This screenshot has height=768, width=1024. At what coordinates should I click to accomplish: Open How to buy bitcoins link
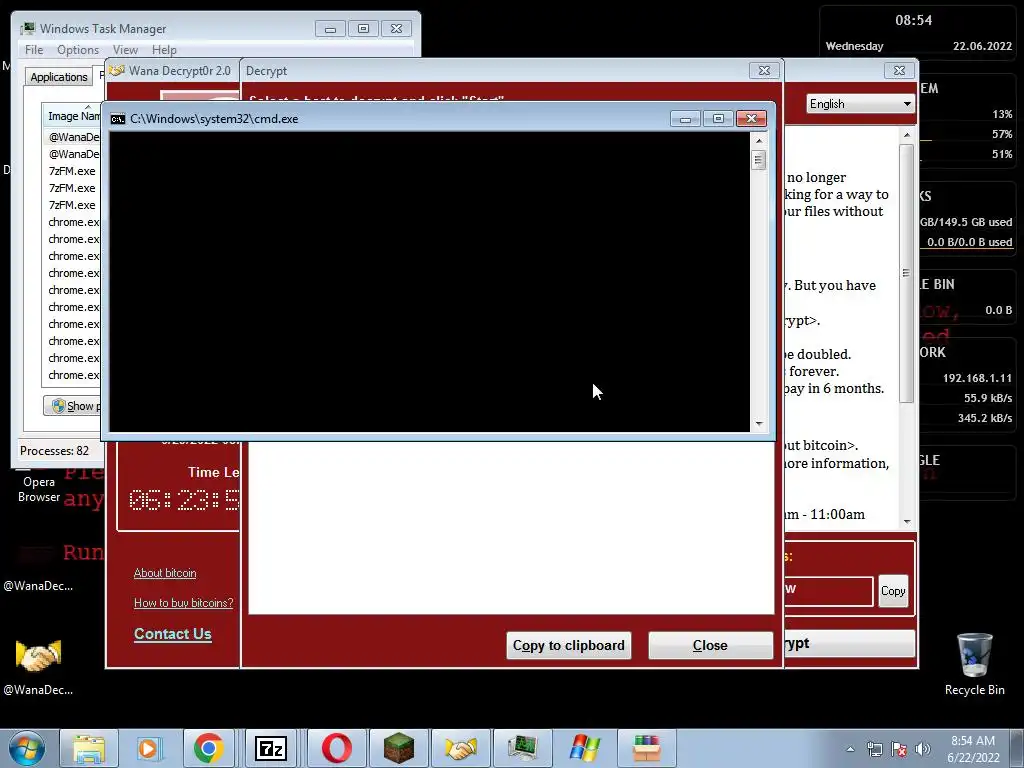coord(184,603)
